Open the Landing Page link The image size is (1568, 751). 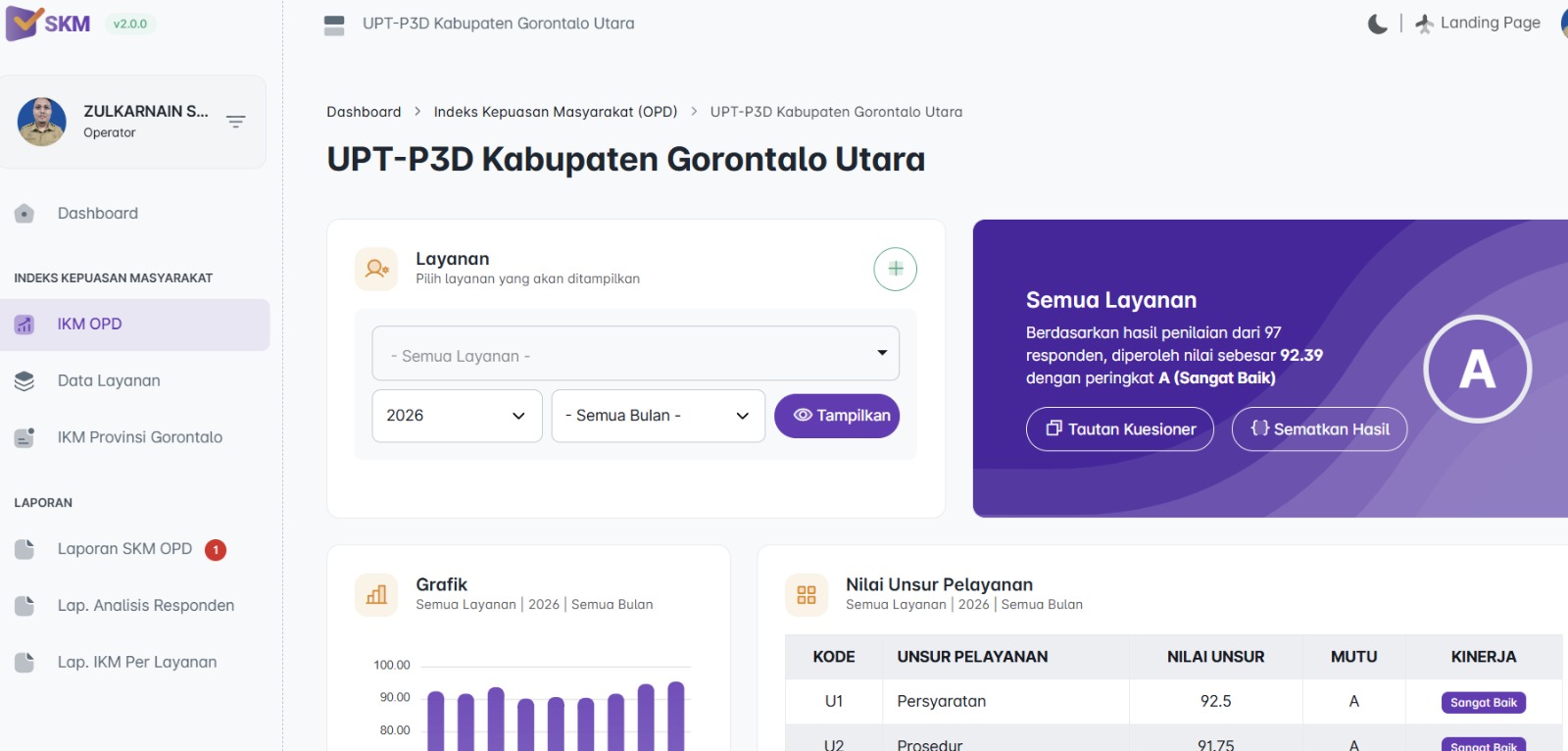(x=1490, y=23)
